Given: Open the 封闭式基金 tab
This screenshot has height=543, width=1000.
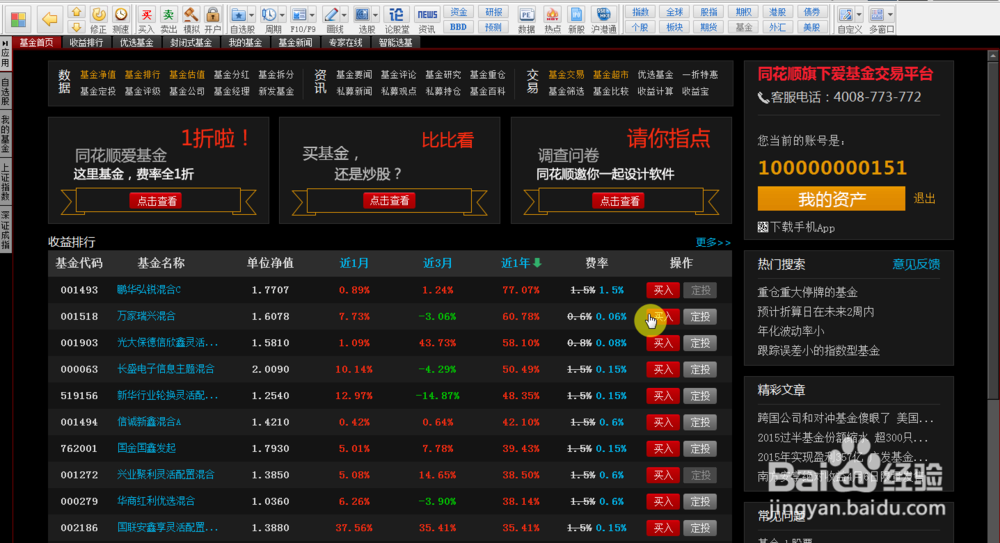Looking at the screenshot, I should [191, 43].
